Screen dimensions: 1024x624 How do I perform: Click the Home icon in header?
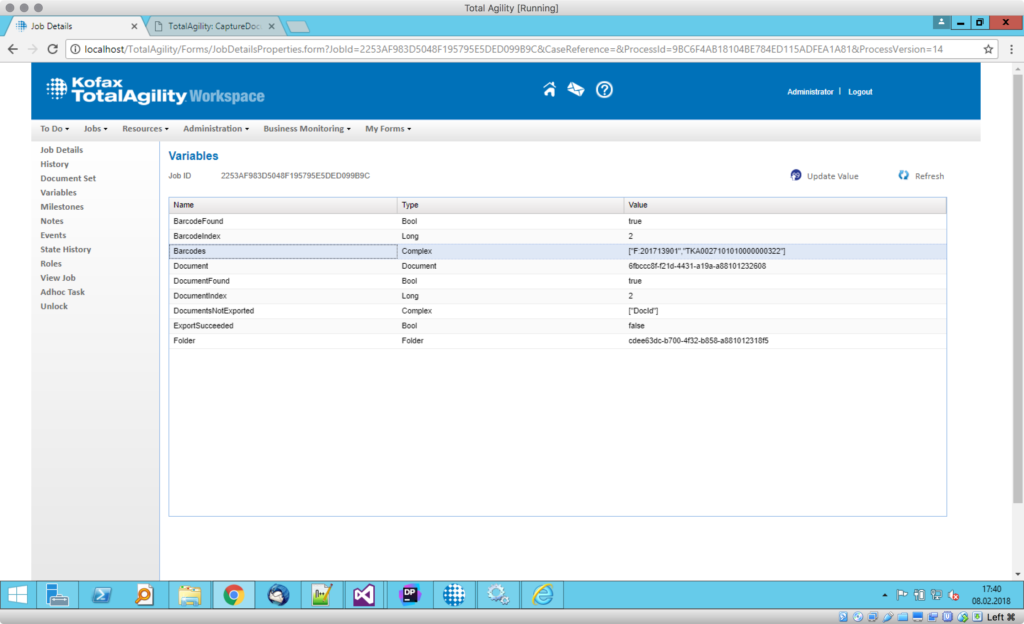click(x=549, y=90)
